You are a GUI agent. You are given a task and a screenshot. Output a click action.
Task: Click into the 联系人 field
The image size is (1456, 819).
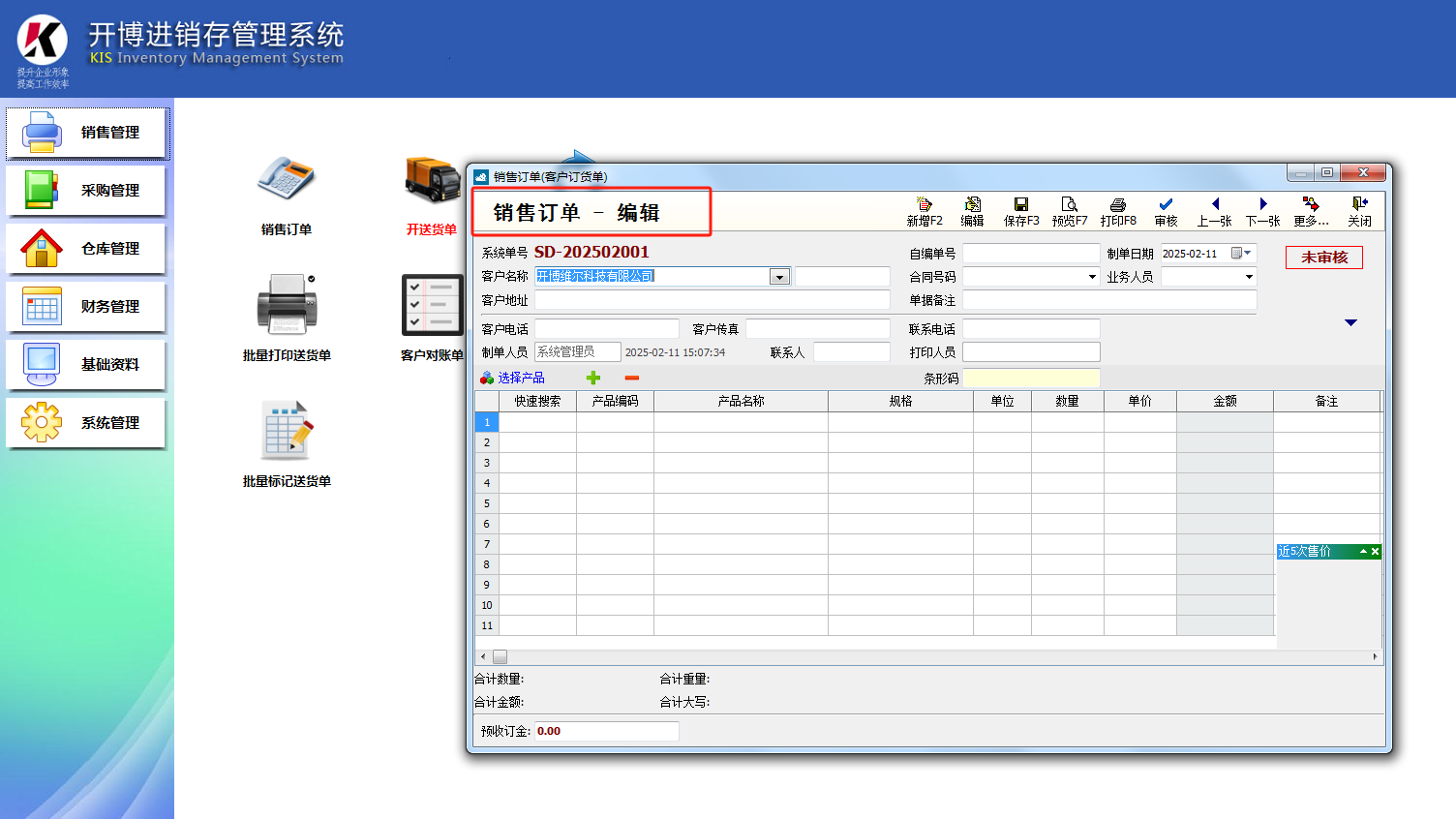[852, 352]
